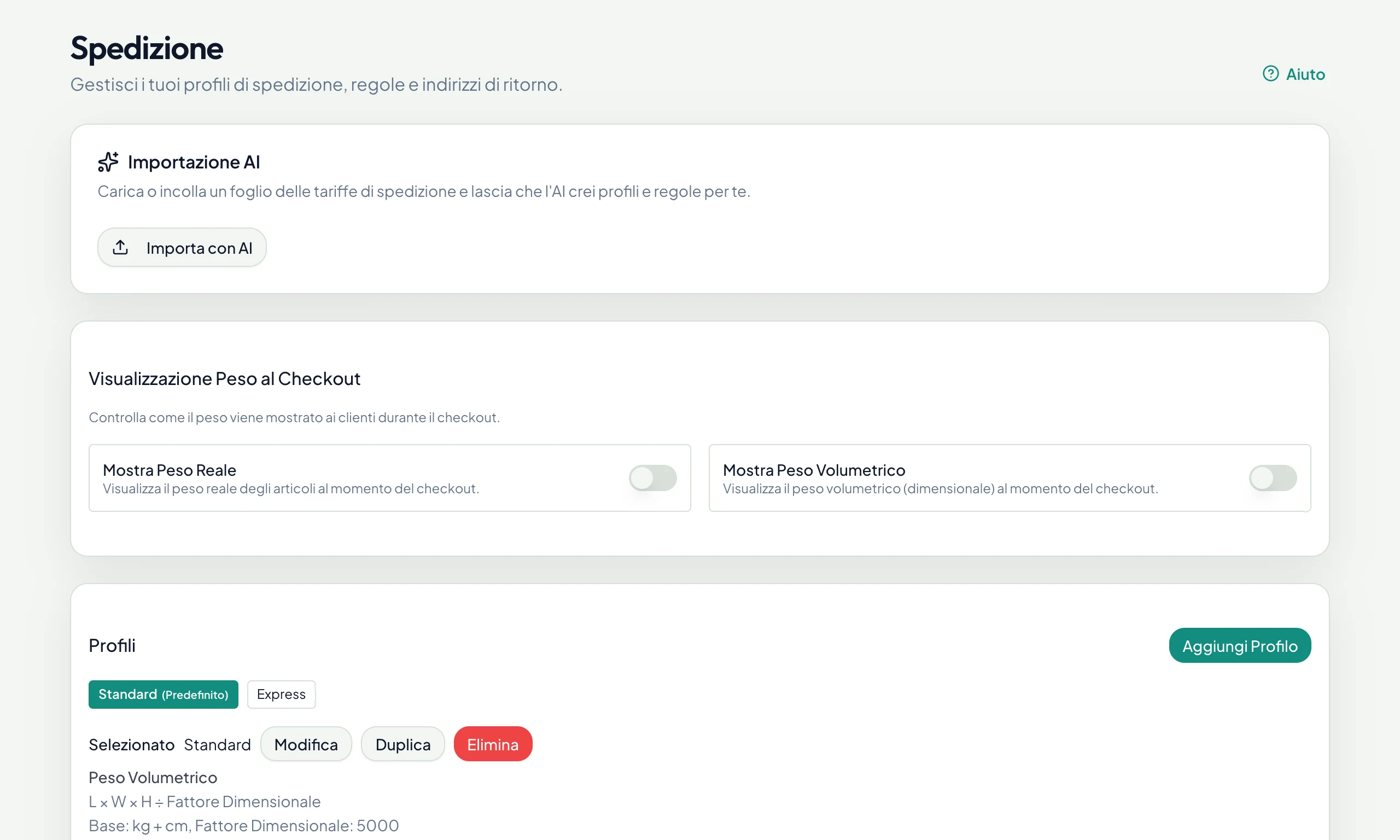Click Modifica for the Standard profile
Viewport: 1400px width, 840px height.
coord(306,744)
